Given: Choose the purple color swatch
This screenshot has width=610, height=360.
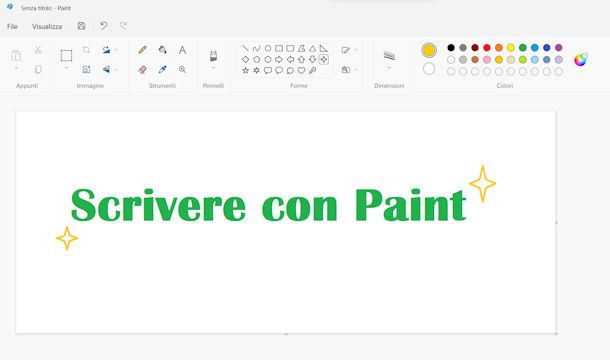Looking at the screenshot, I should pos(559,47).
